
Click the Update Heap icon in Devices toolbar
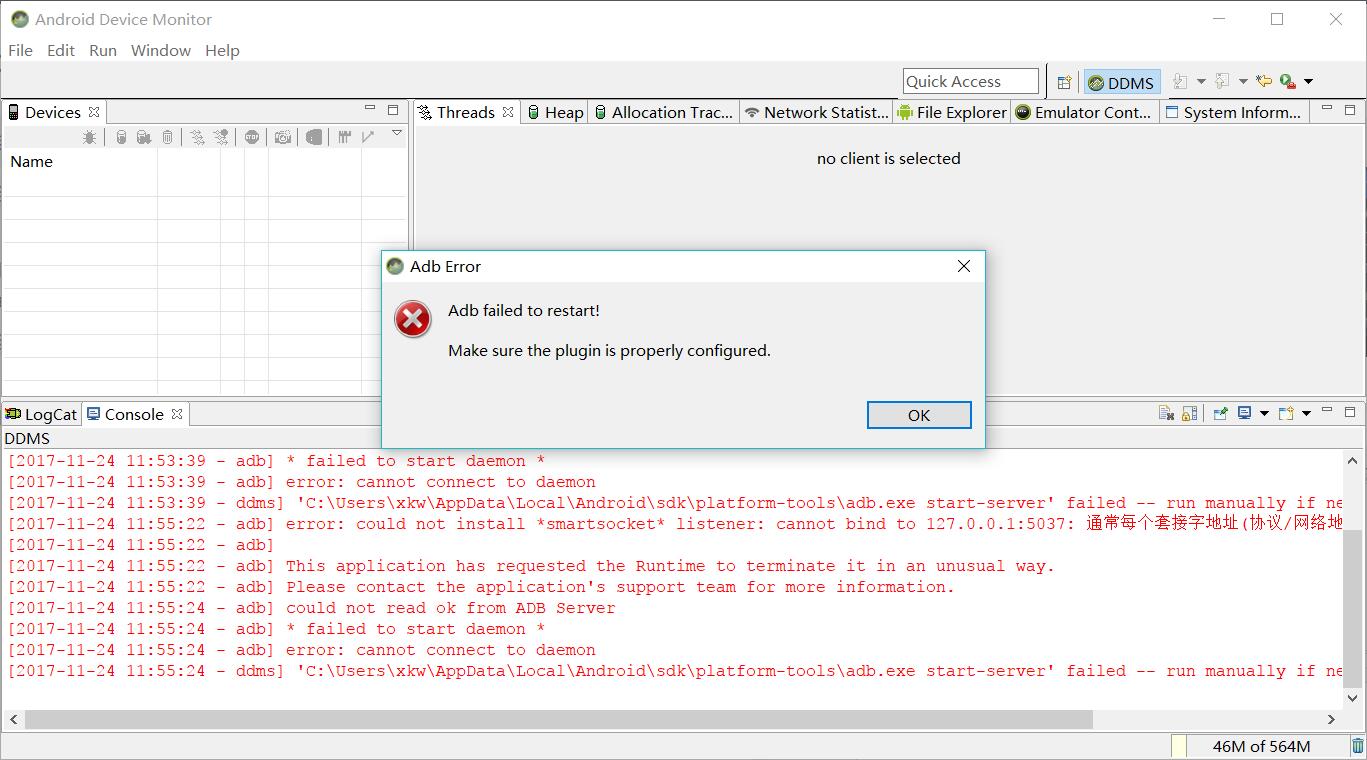(x=121, y=137)
